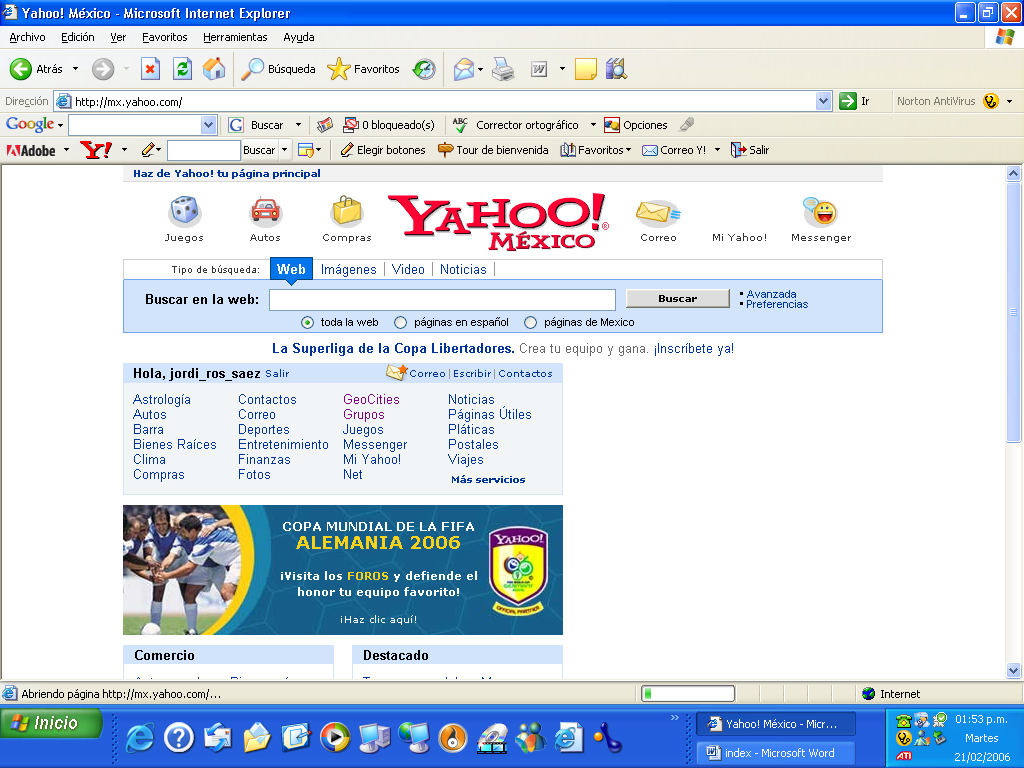Open the GeoCities link
Image resolution: width=1024 pixels, height=768 pixels.
point(371,399)
